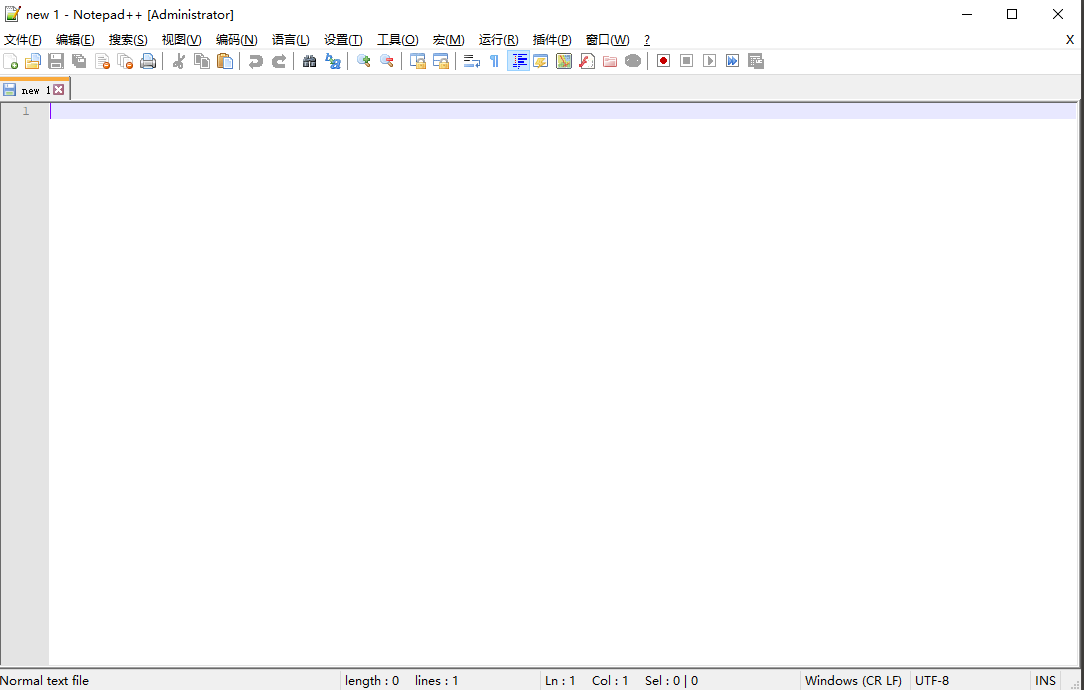Create a new file using the New icon
This screenshot has height=690, width=1084.
[x=10, y=61]
